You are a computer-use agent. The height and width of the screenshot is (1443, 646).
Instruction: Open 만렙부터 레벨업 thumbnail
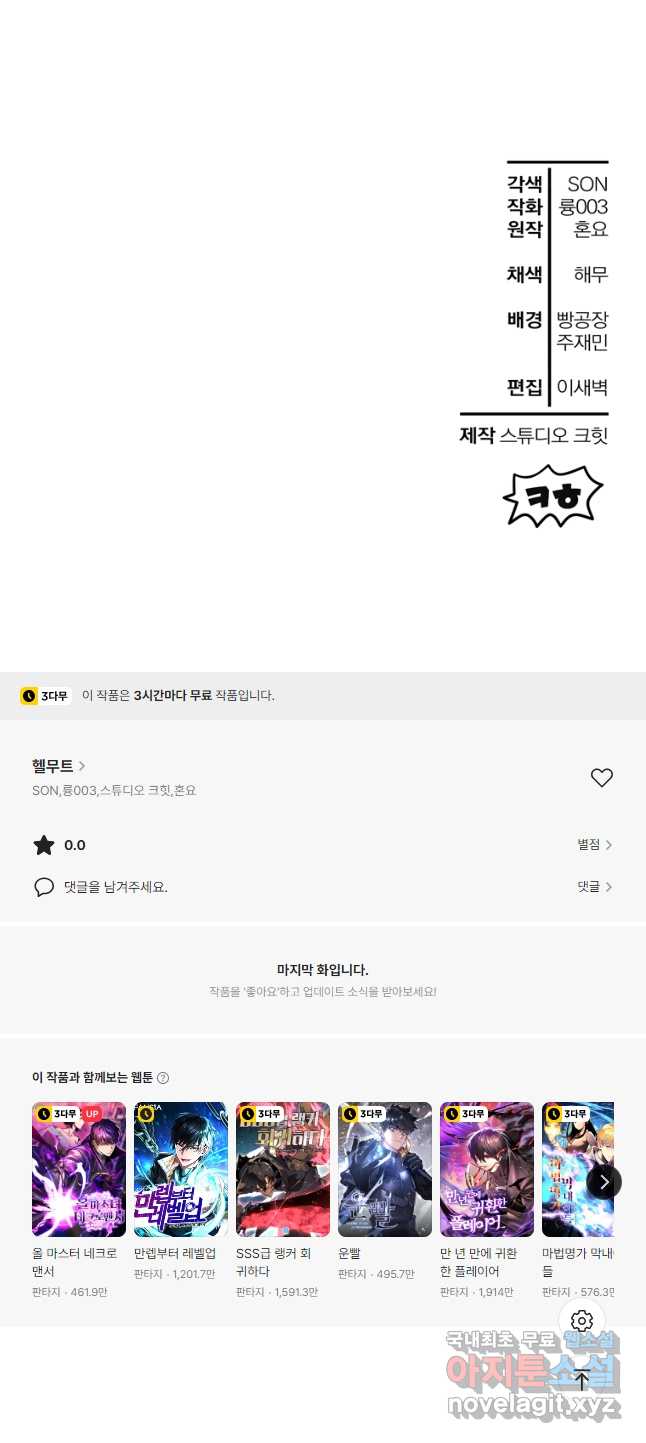point(181,1169)
